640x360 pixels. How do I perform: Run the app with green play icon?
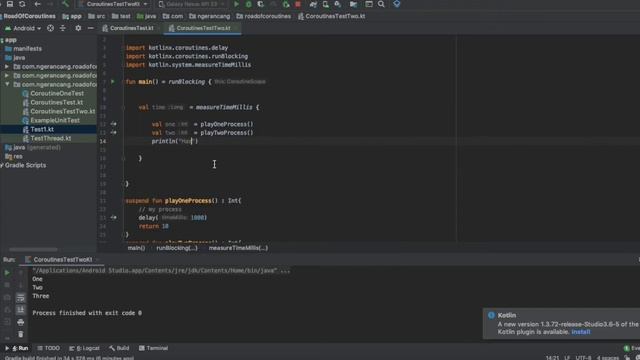(x=236, y=4)
